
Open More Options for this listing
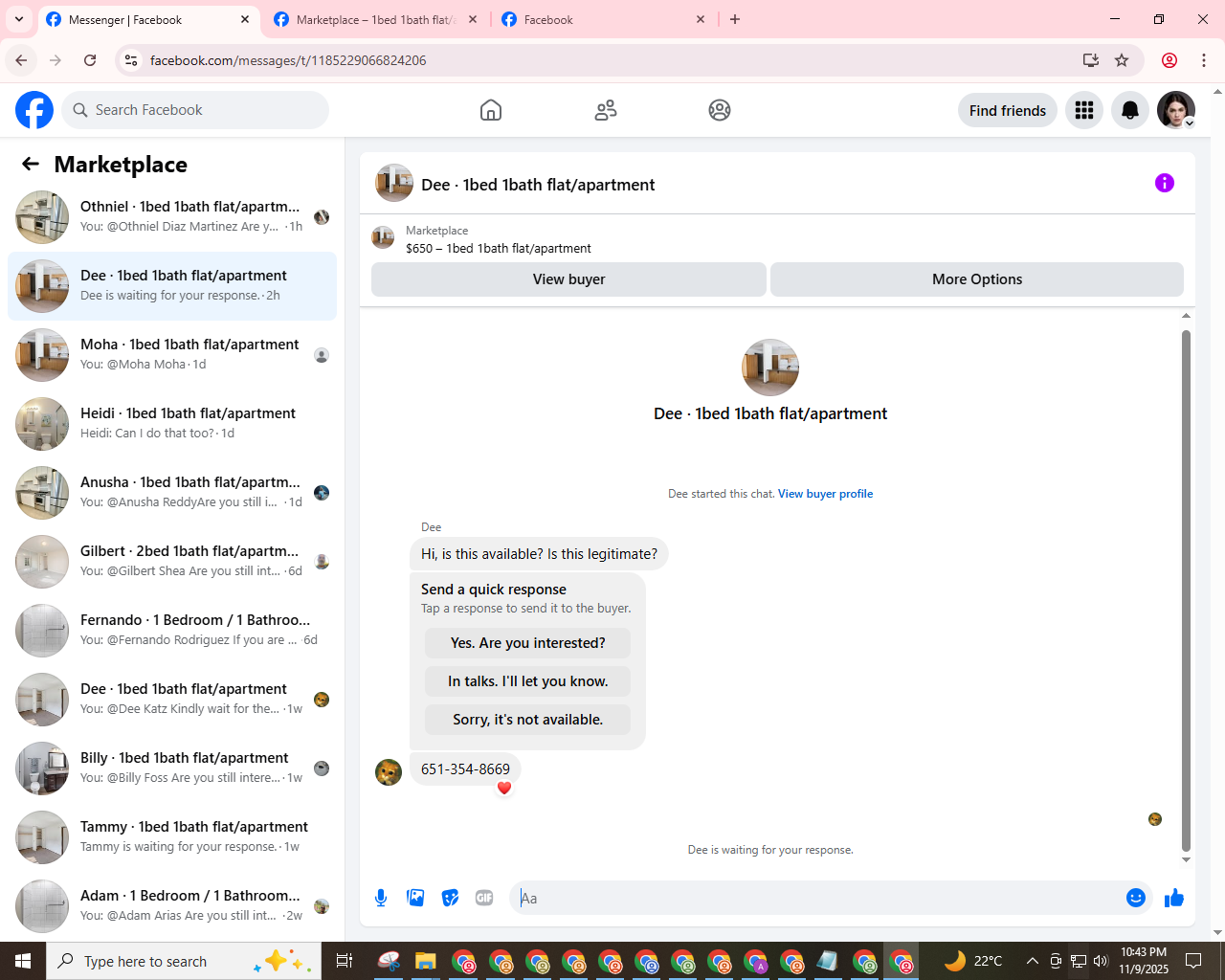977,279
